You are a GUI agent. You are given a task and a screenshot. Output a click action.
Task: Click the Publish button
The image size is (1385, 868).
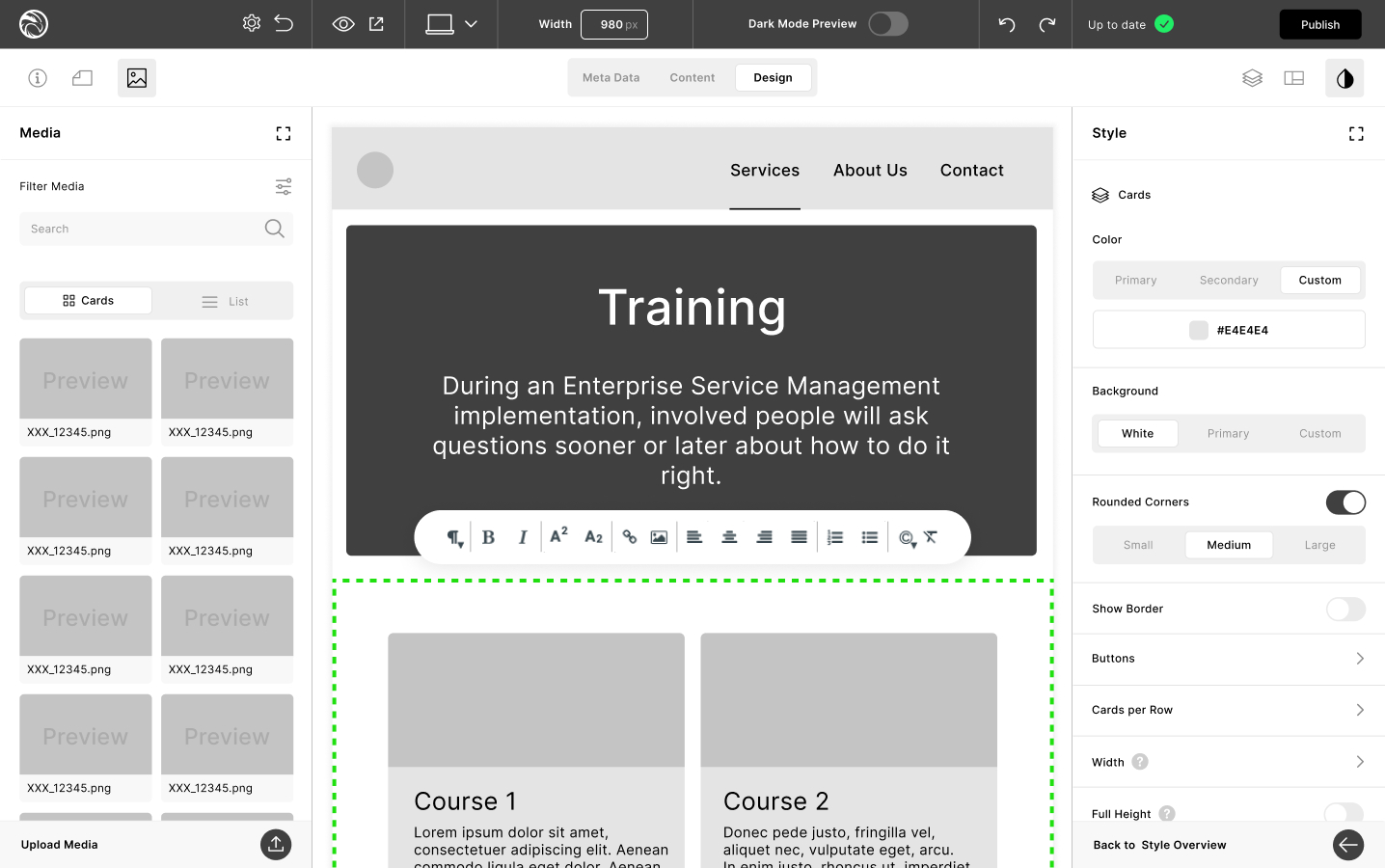pyautogui.click(x=1319, y=24)
